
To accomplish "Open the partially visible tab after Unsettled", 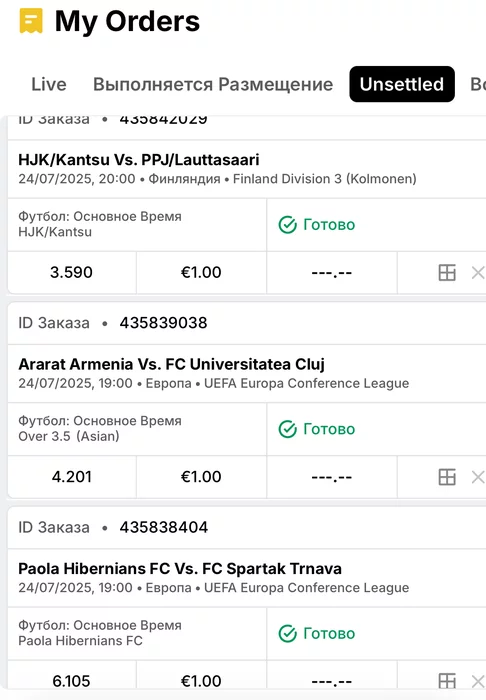I will point(478,84).
